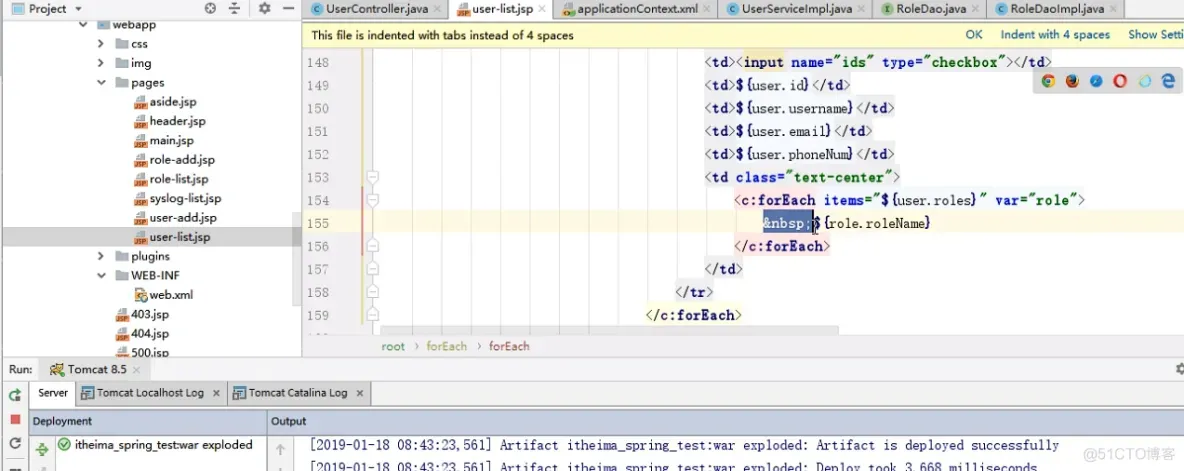This screenshot has width=1184, height=471.
Task: Click the Deployment column header
Action: click(x=62, y=421)
